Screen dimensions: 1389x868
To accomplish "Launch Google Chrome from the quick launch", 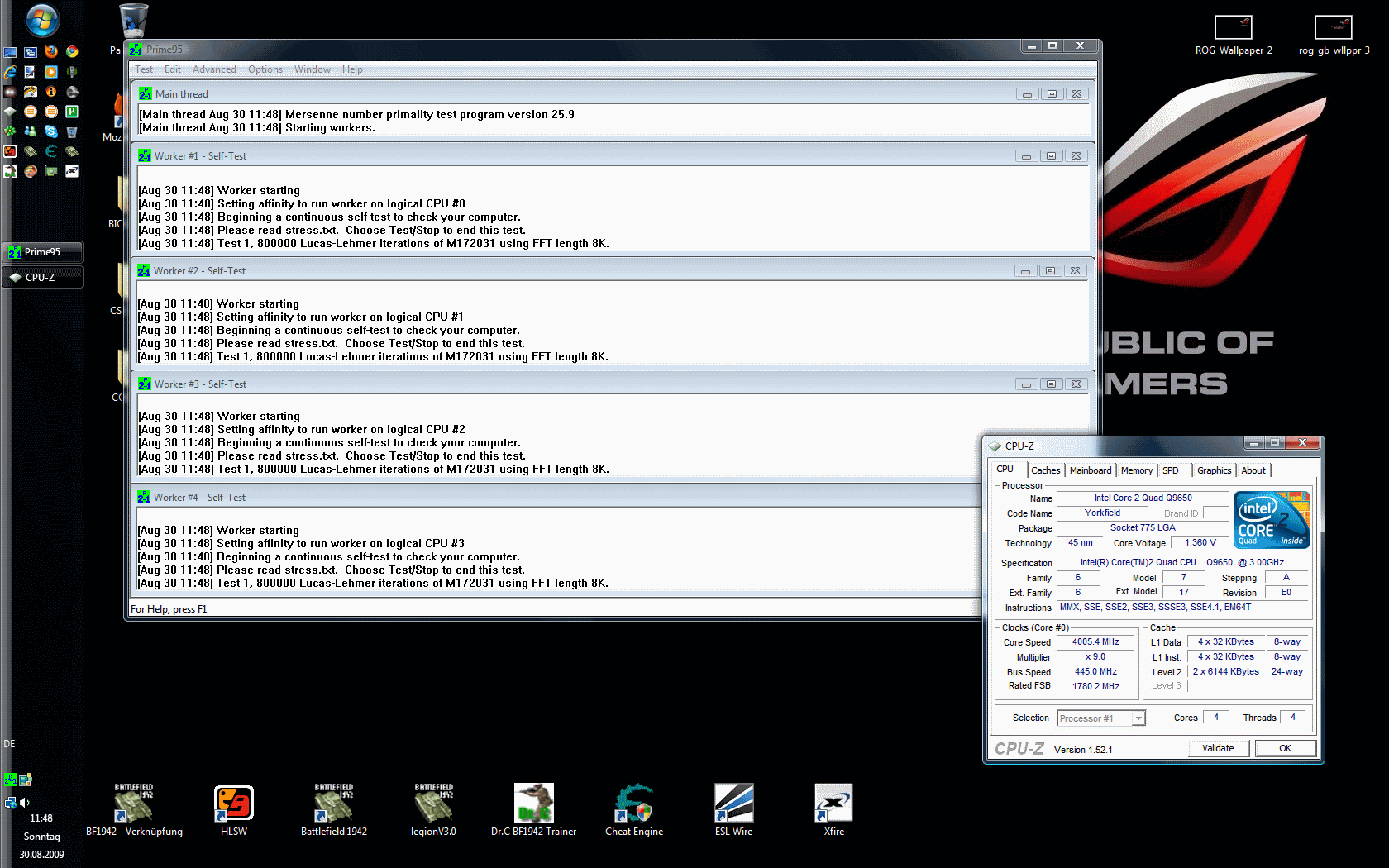I will click(x=72, y=51).
